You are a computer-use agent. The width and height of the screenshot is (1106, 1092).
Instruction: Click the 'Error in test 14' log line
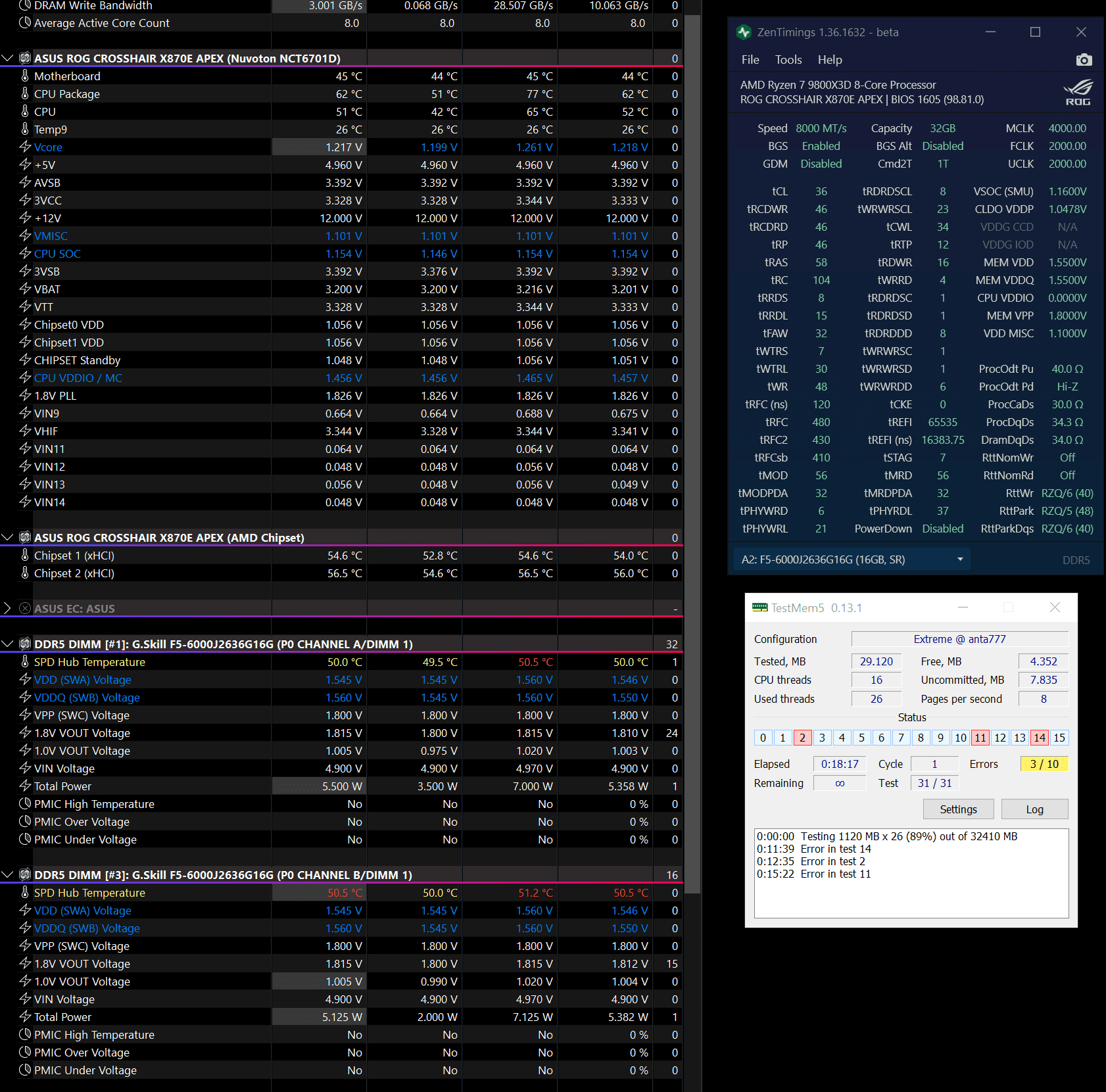[x=814, y=849]
